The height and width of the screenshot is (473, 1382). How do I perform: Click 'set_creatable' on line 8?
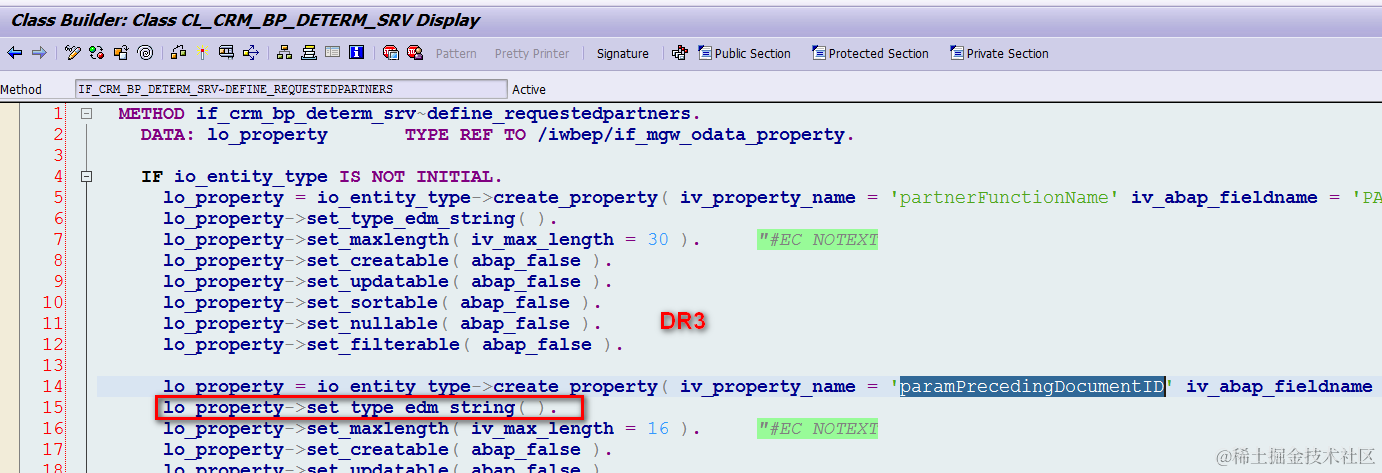[378, 260]
